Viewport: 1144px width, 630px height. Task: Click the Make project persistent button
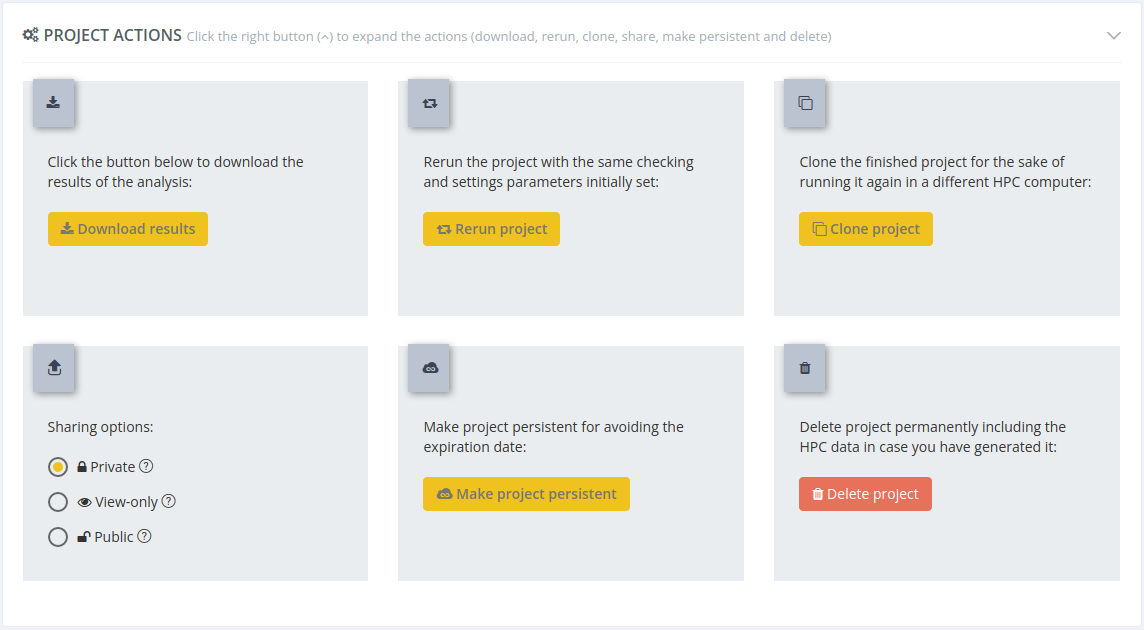[526, 493]
